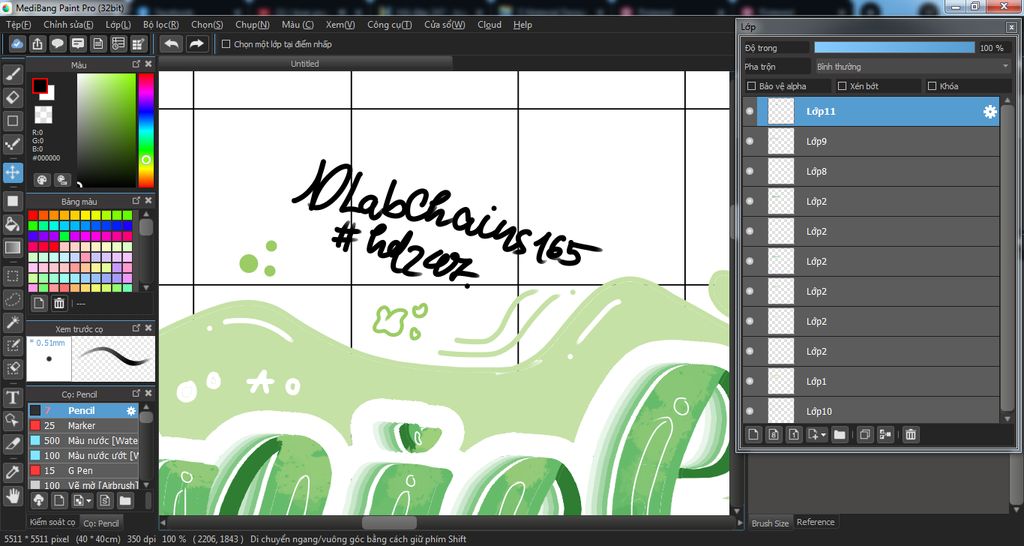
Task: Open the palette icon in the Màu panel
Action: pyautogui.click(x=42, y=180)
